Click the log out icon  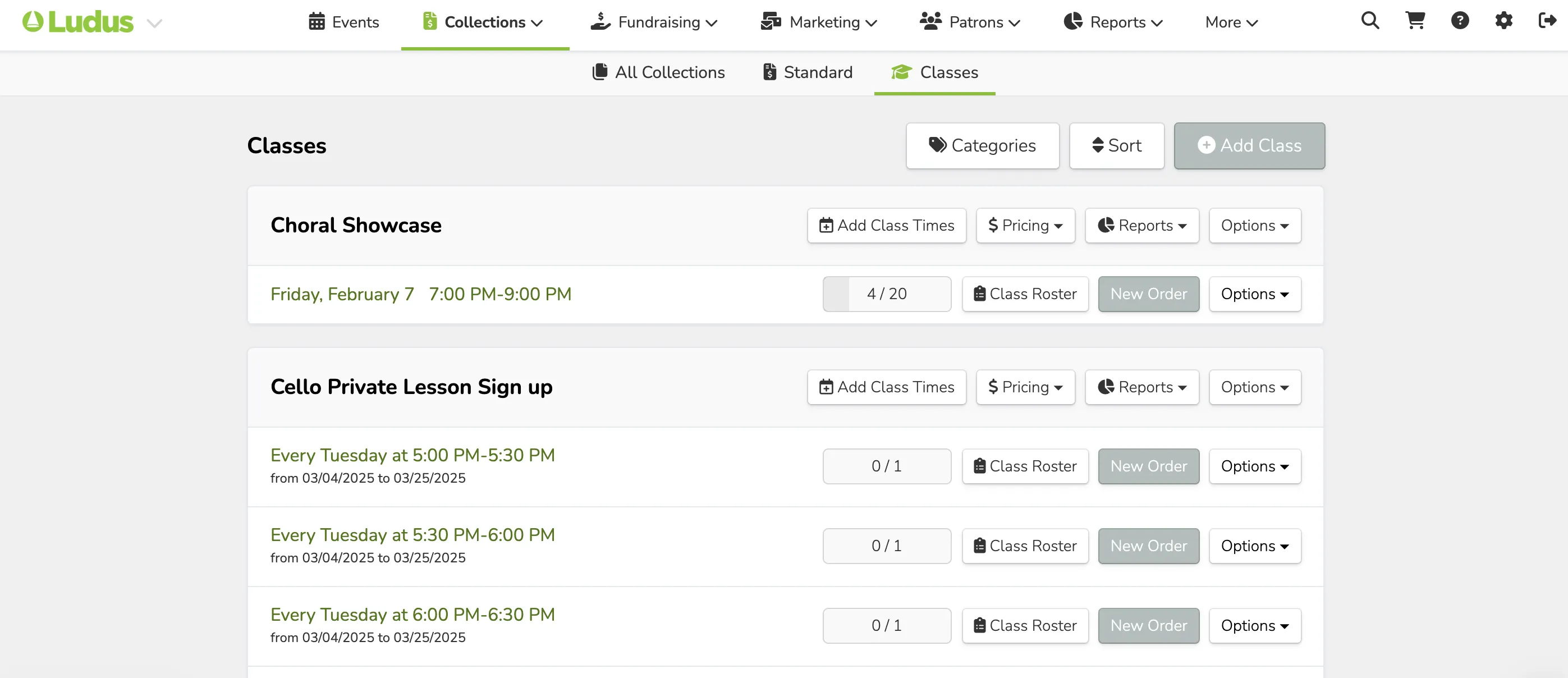click(1547, 21)
